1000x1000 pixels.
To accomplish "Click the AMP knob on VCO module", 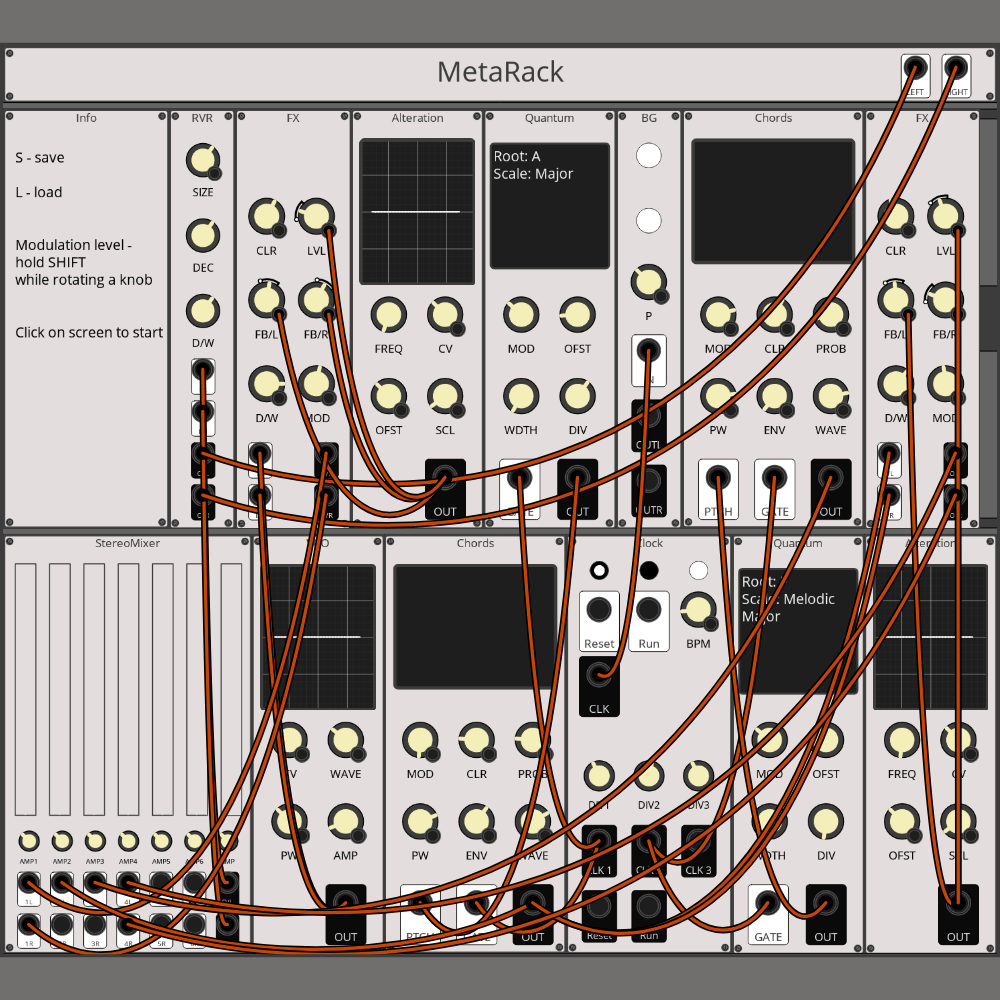I will click(x=345, y=822).
